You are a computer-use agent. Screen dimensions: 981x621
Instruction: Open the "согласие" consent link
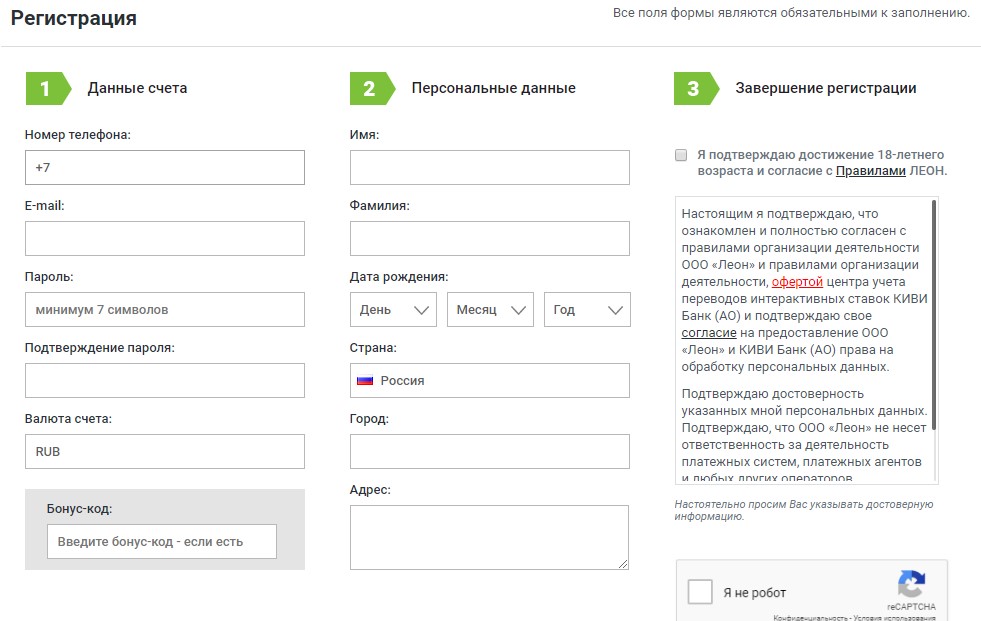709,333
